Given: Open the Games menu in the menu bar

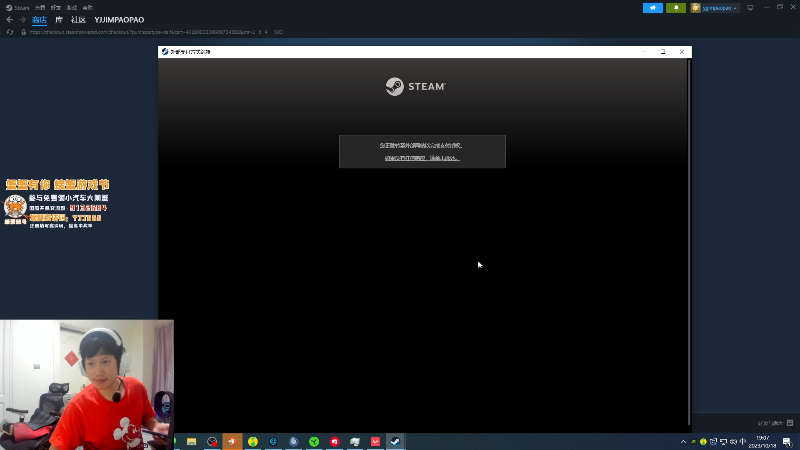Looking at the screenshot, I should tap(71, 8).
